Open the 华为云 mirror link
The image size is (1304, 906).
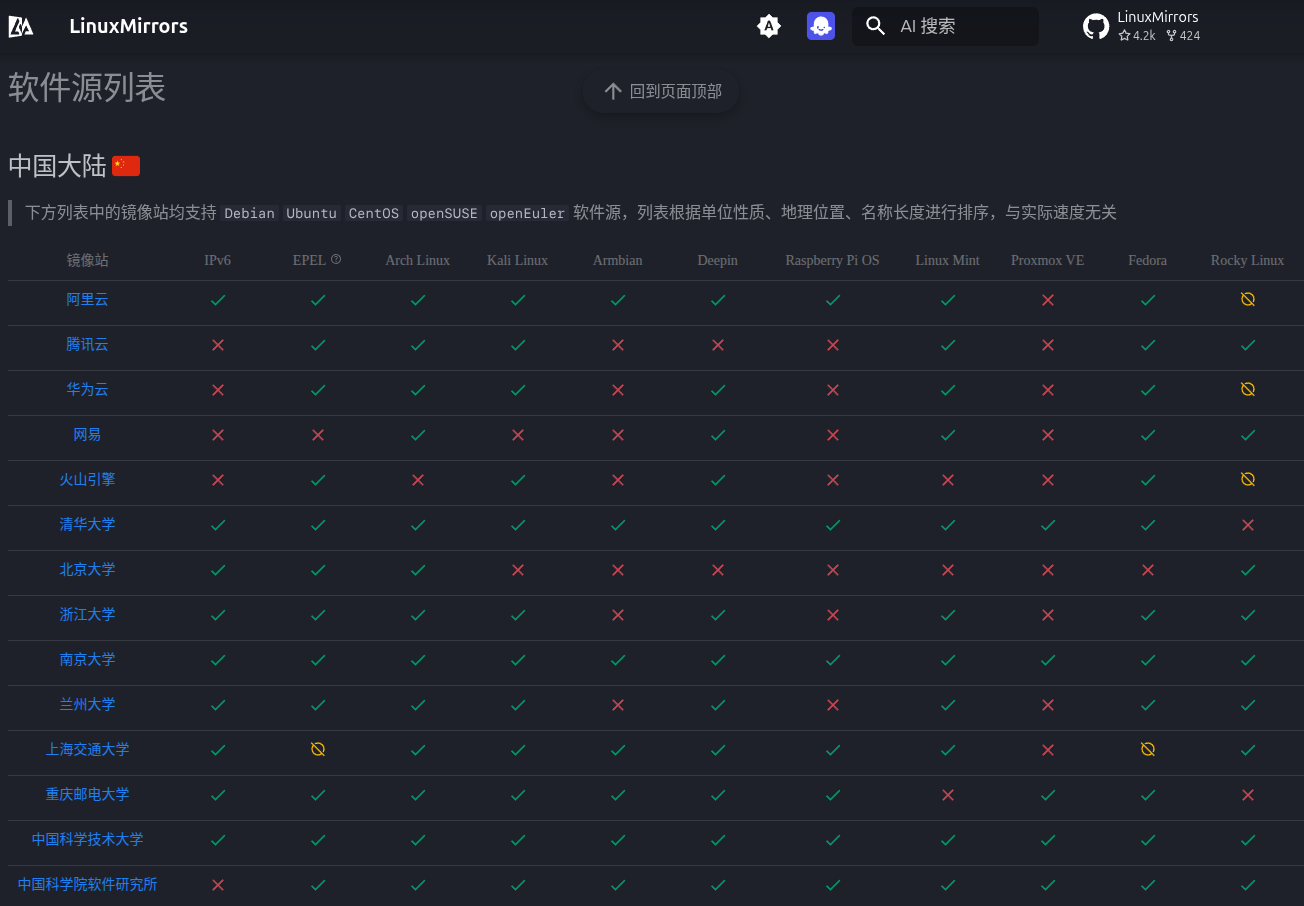coord(88,389)
